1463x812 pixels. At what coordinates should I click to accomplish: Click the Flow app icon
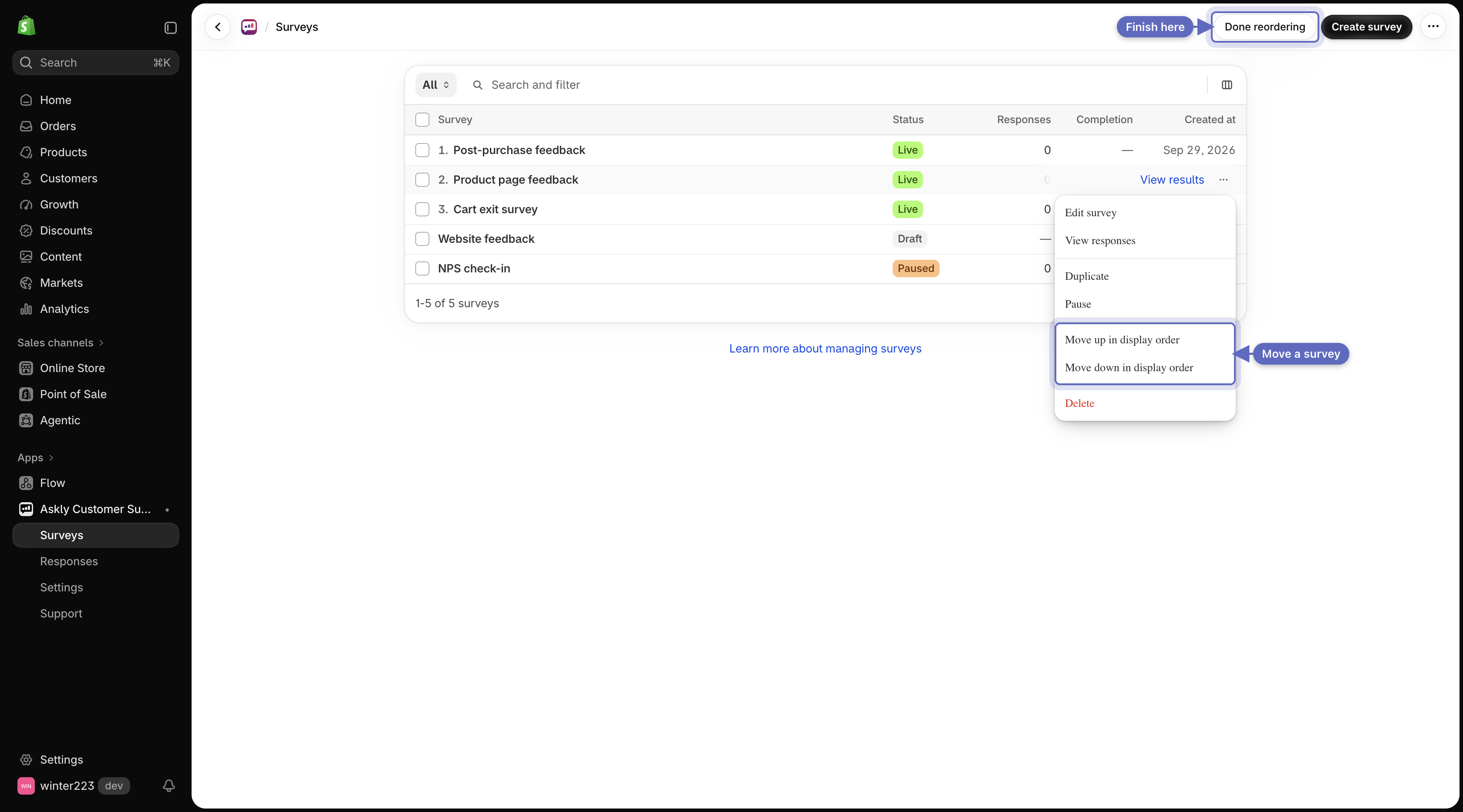[26, 483]
